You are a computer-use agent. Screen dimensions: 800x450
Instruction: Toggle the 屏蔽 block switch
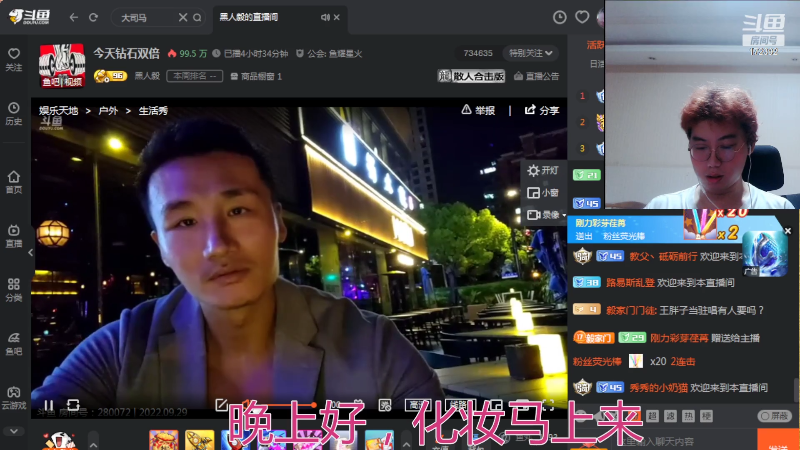coord(774,416)
